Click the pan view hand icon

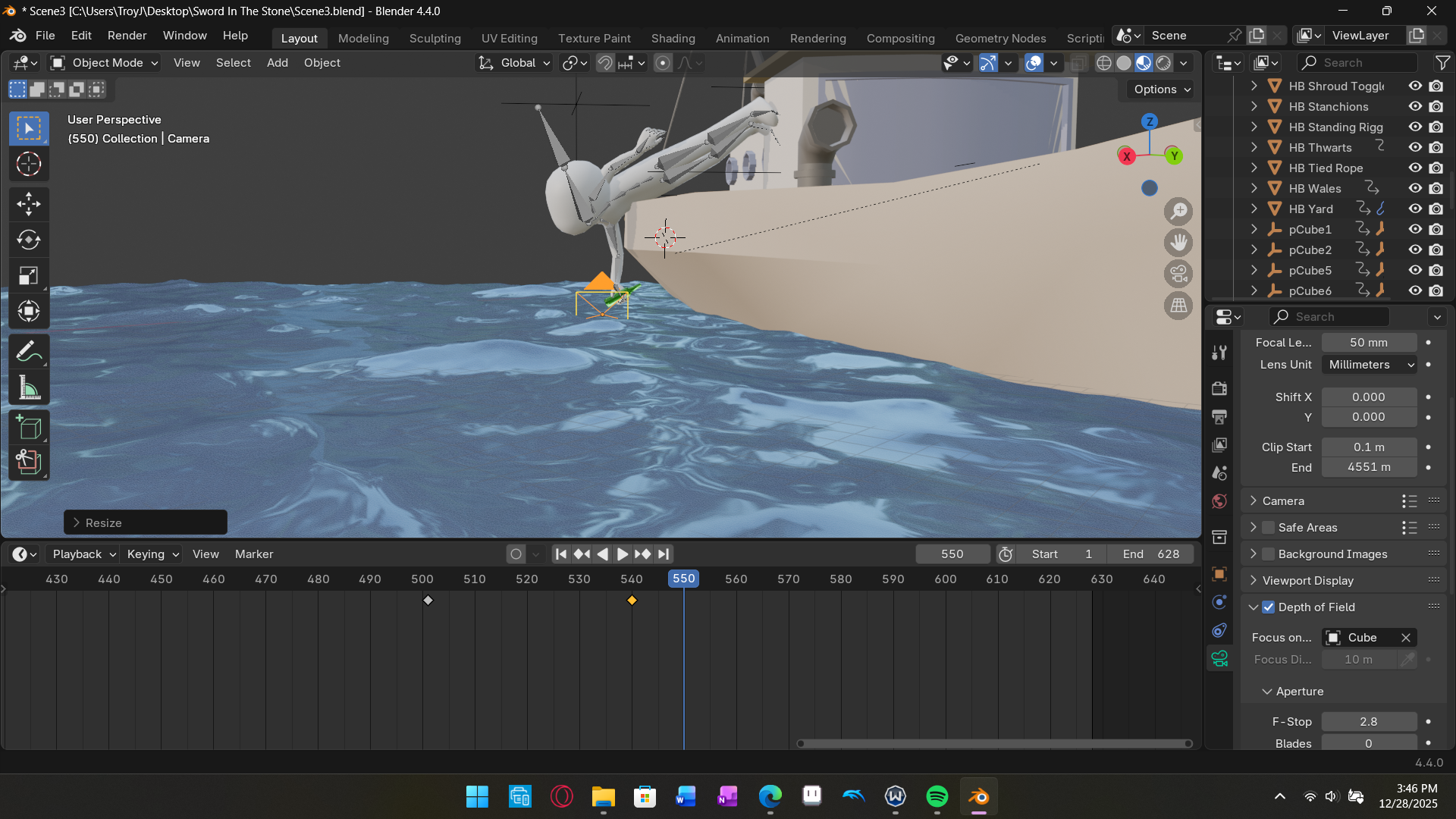(x=1178, y=243)
